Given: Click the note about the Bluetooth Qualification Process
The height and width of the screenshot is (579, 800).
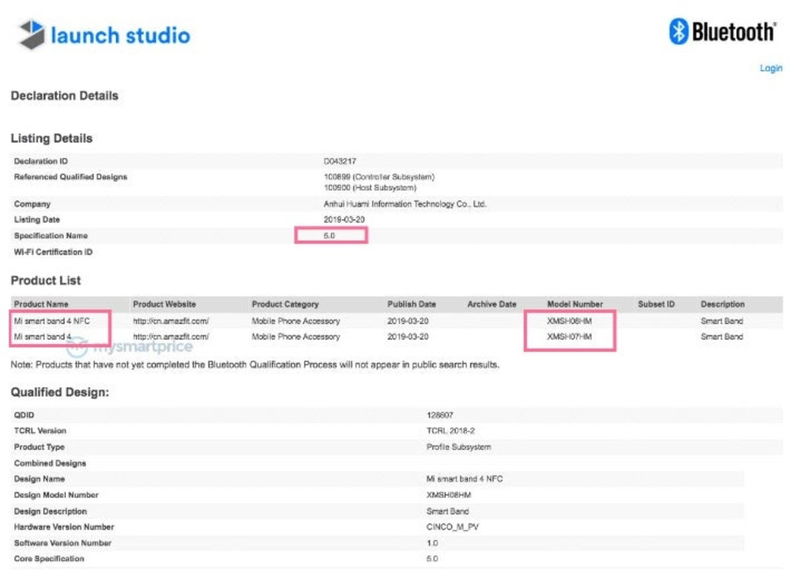Looking at the screenshot, I should point(255,365).
